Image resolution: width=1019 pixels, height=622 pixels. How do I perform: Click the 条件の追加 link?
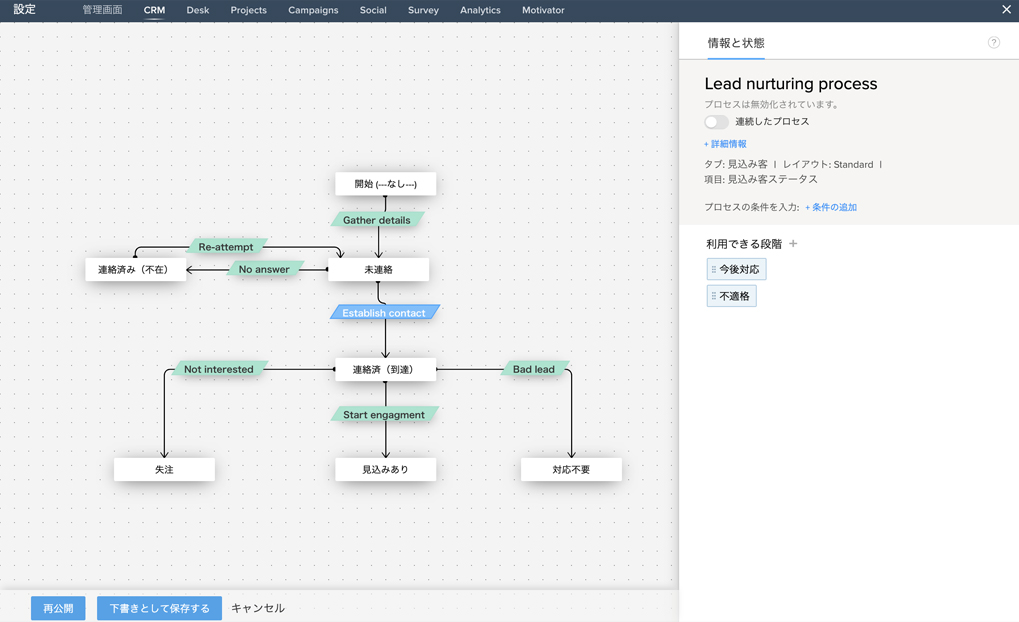(x=831, y=207)
